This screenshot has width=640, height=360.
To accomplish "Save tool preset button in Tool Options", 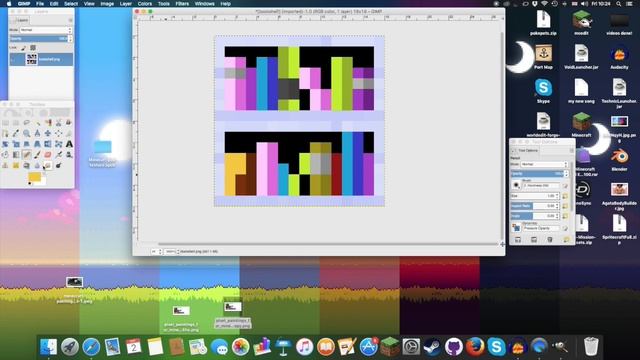I will (518, 240).
